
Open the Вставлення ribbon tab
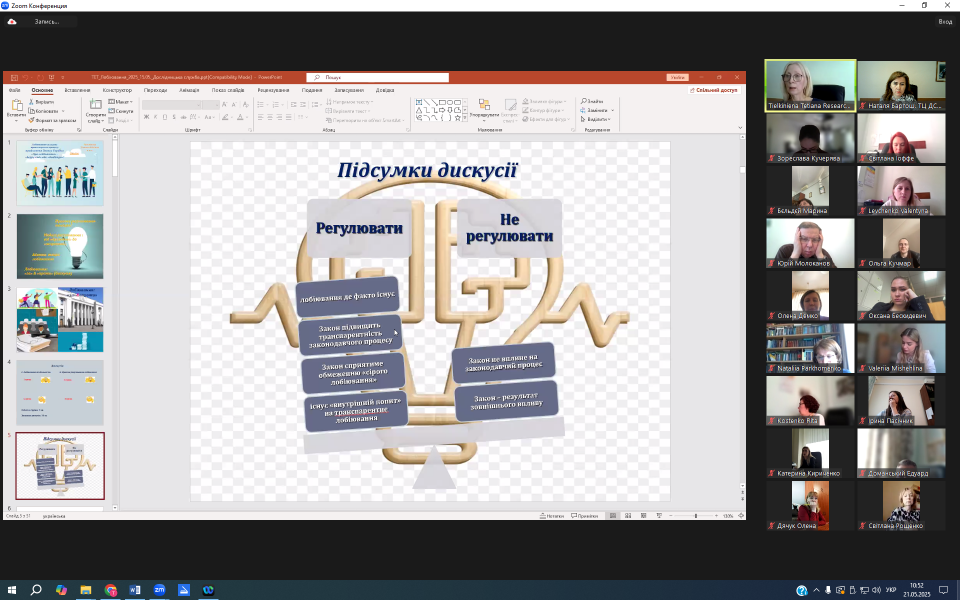click(77, 90)
